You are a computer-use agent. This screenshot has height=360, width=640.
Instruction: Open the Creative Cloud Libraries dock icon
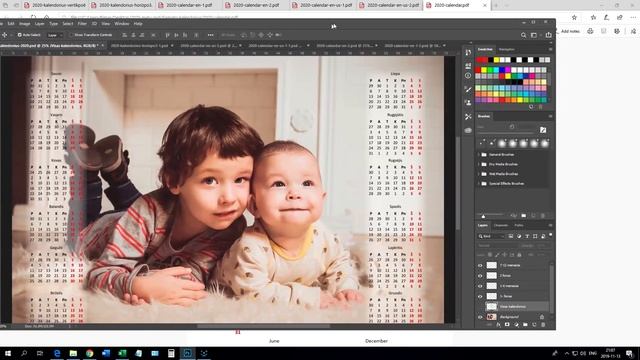(x=468, y=130)
